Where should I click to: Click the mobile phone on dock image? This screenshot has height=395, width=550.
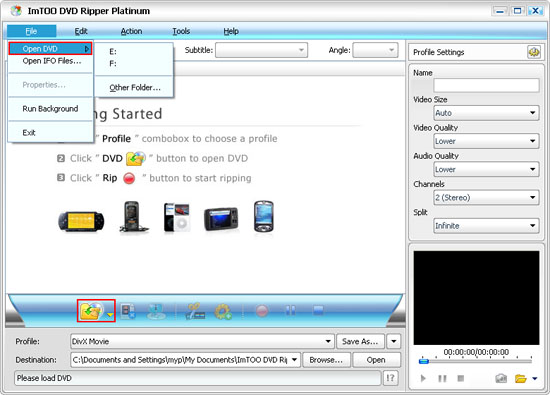coord(133,216)
